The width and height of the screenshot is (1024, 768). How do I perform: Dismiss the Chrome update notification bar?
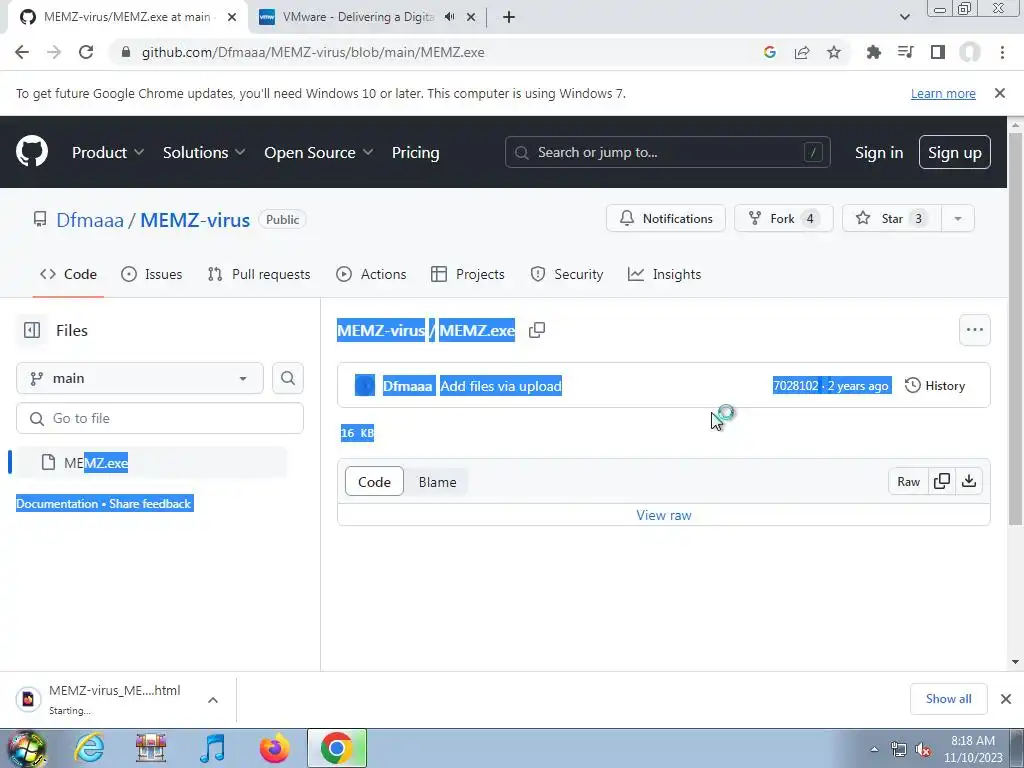(1000, 93)
